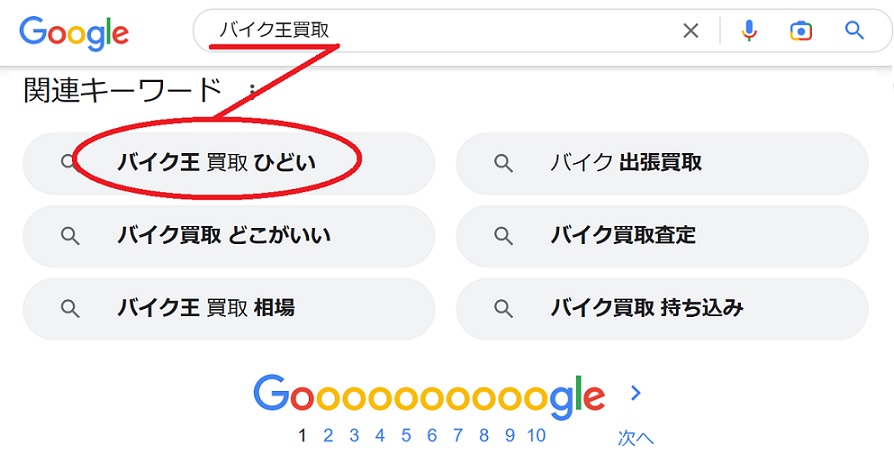The width and height of the screenshot is (894, 463).
Task: Select related search バイク買取 どこがいい
Action: [x=229, y=236]
